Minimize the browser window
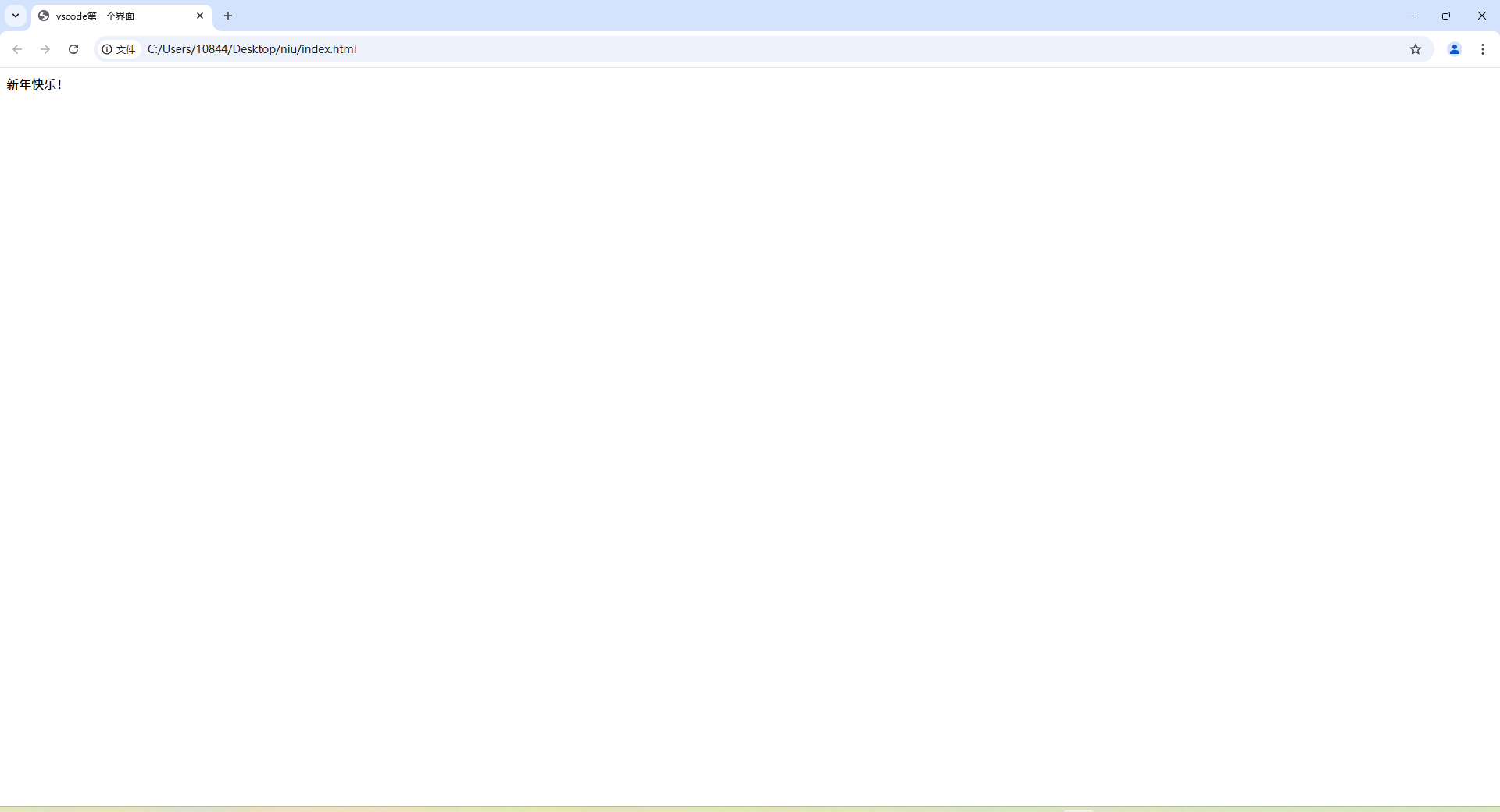Image resolution: width=1500 pixels, height=812 pixels. click(x=1410, y=16)
